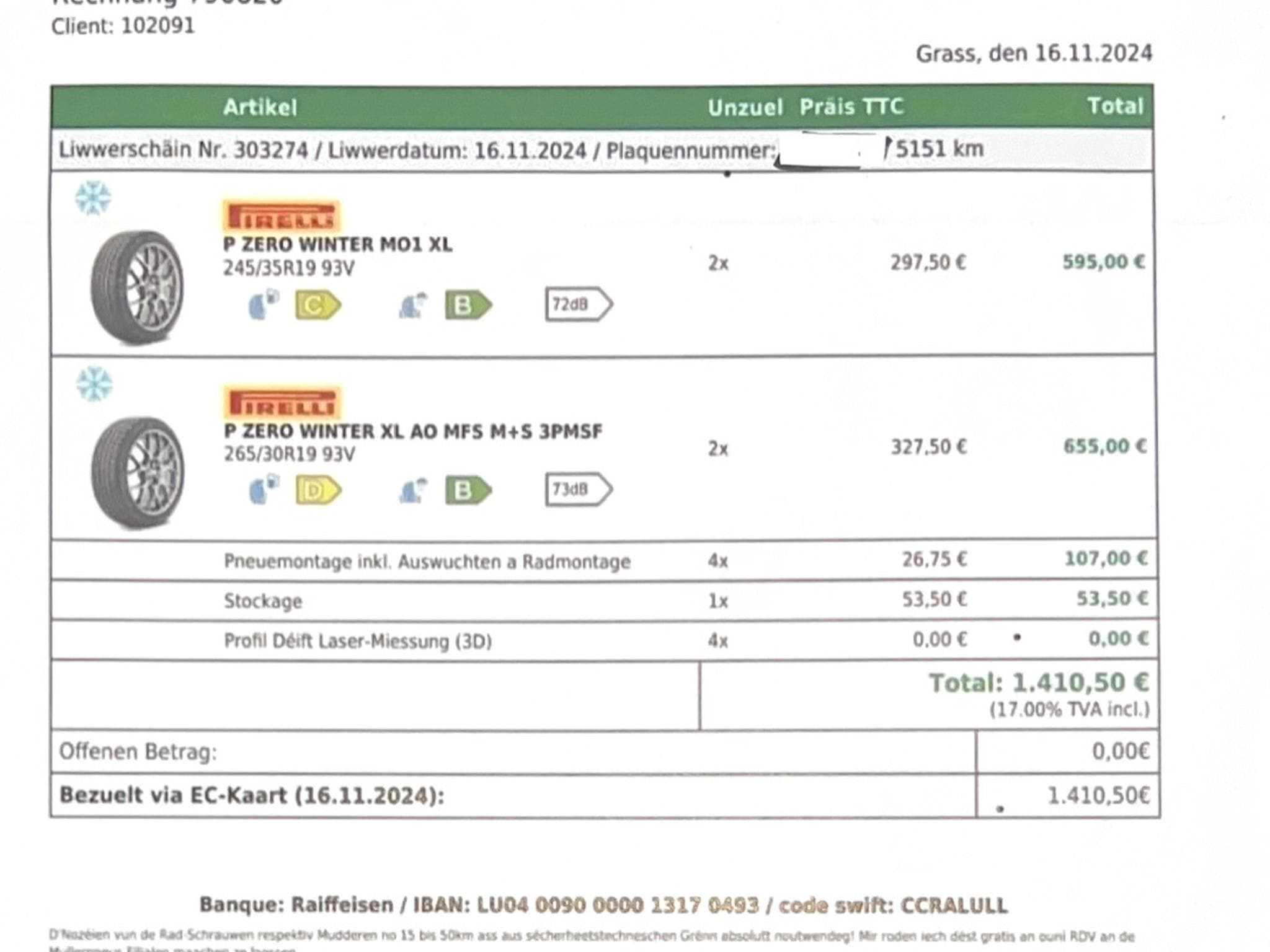1270x952 pixels.
Task: Click the 'Artikel' column header
Action: (260, 107)
